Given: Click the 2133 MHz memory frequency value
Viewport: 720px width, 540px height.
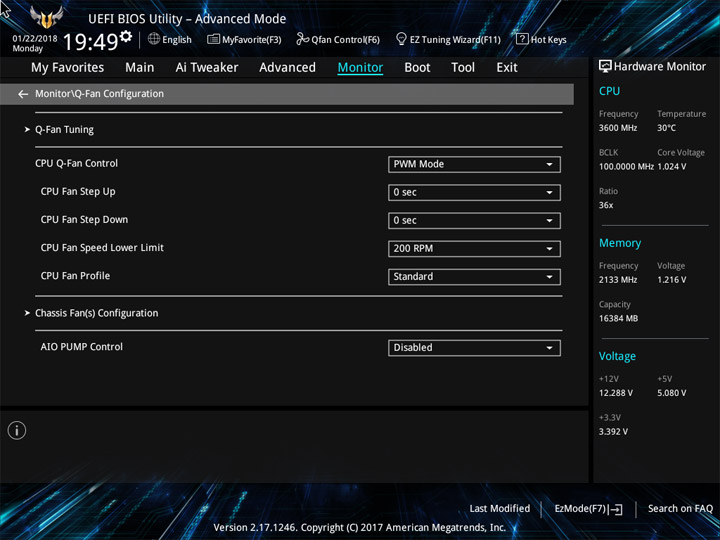Looking at the screenshot, I should click(618, 280).
